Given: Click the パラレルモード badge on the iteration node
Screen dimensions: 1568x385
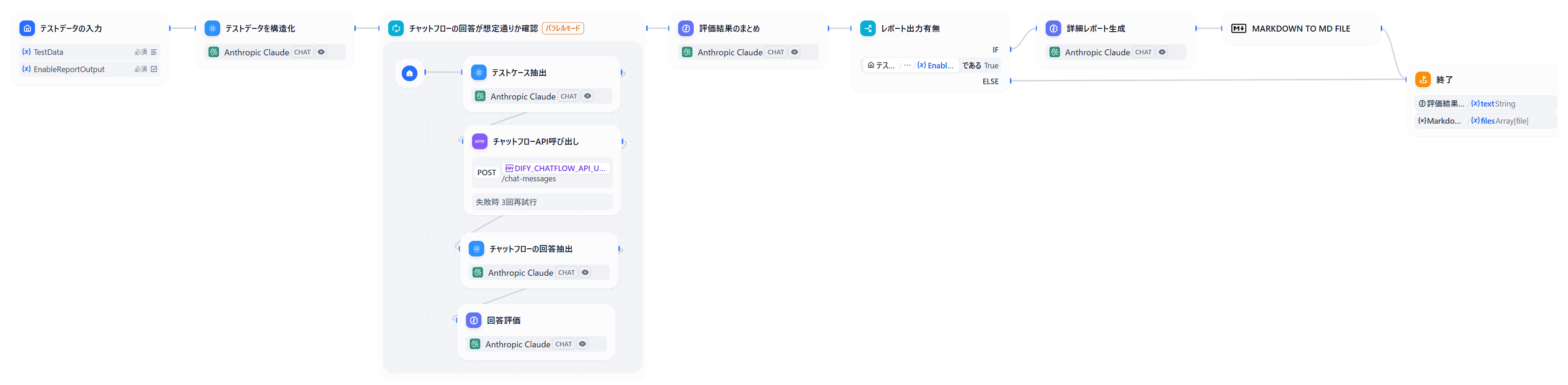Looking at the screenshot, I should (563, 28).
